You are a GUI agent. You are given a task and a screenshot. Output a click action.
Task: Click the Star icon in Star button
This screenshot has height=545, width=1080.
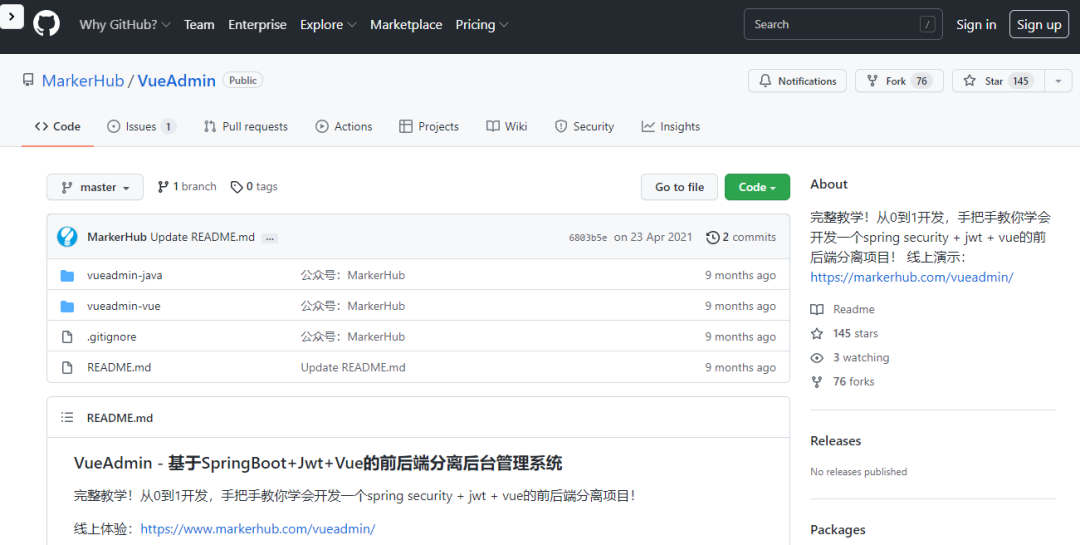pos(970,81)
